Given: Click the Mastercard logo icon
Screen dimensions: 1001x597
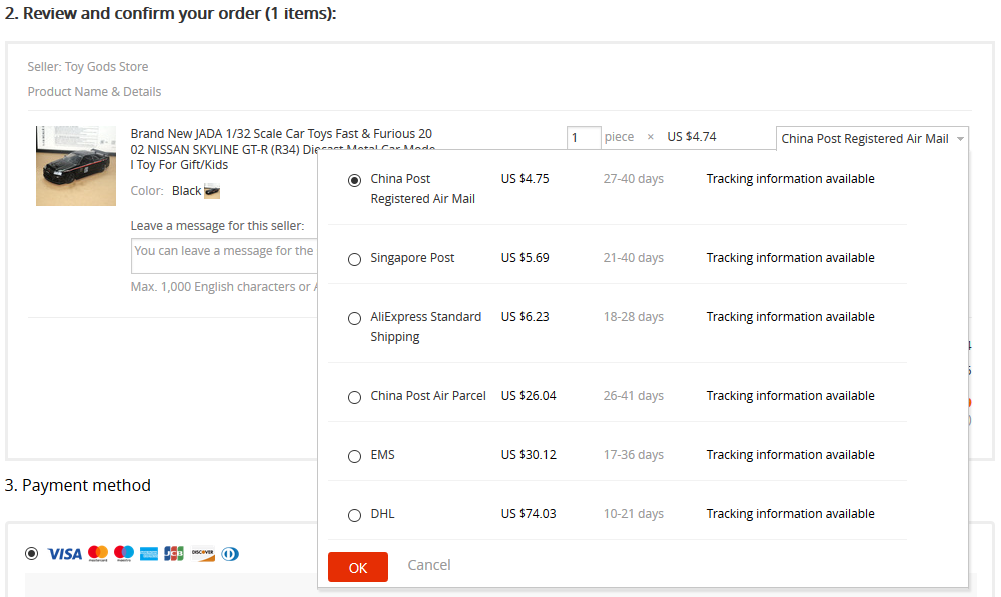Looking at the screenshot, I should point(98,554).
